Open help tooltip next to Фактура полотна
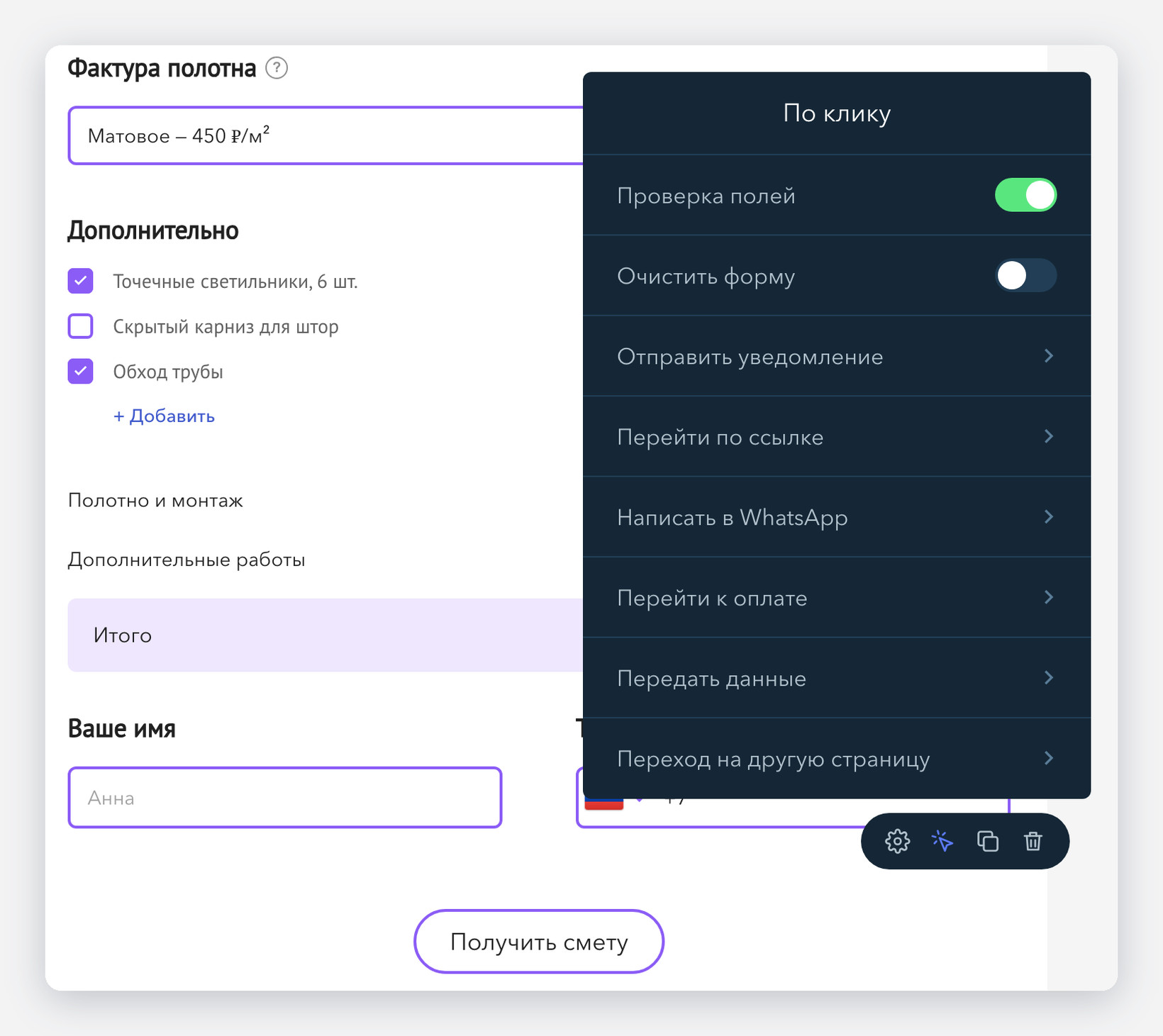 coord(277,68)
